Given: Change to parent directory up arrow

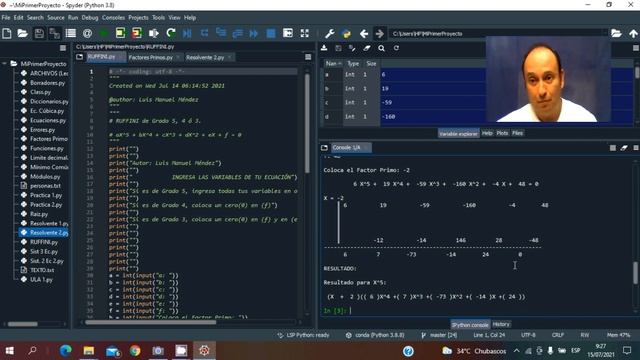Looking at the screenshot, I should [x=633, y=33].
